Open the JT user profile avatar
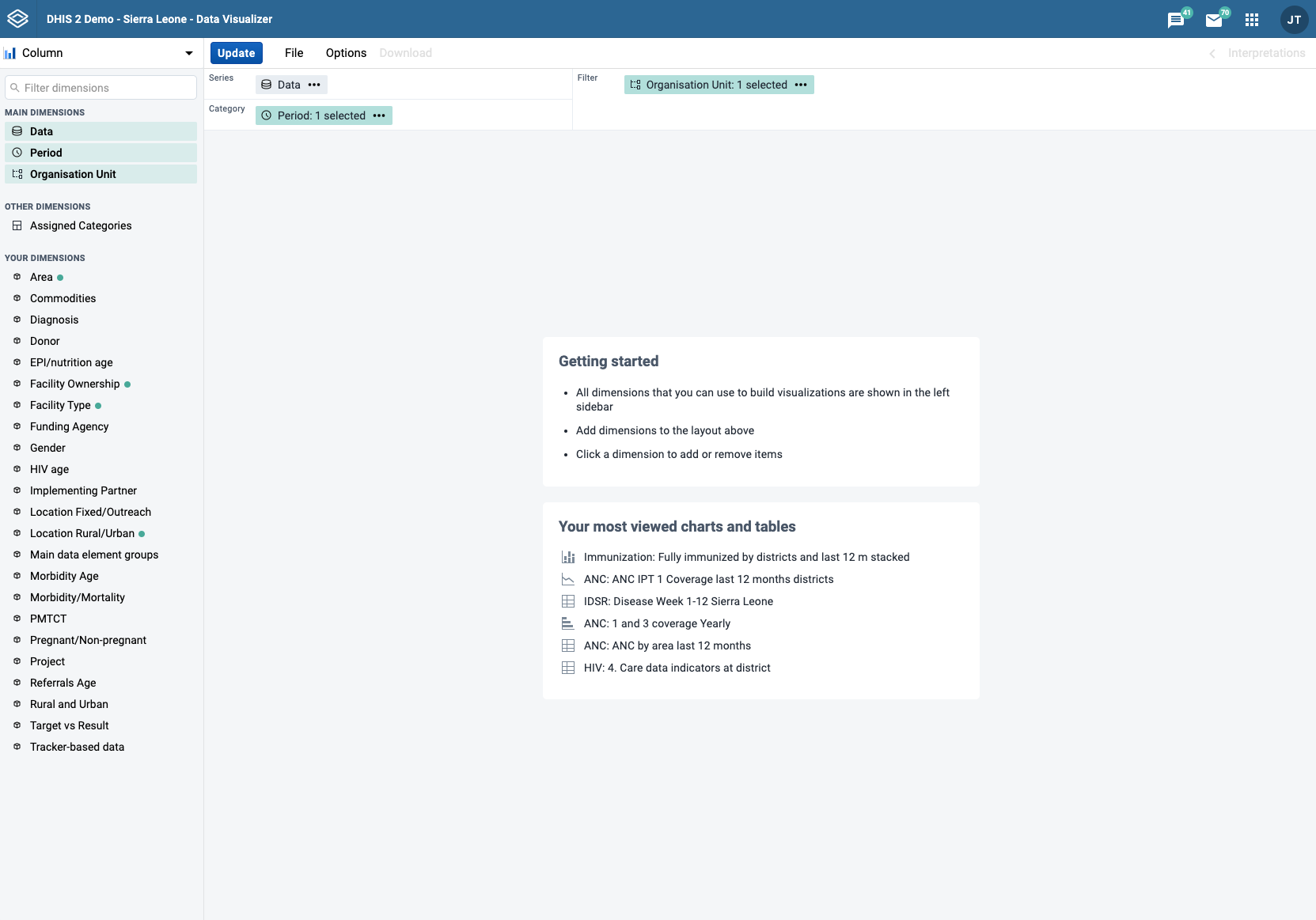1316x920 pixels. (x=1295, y=20)
